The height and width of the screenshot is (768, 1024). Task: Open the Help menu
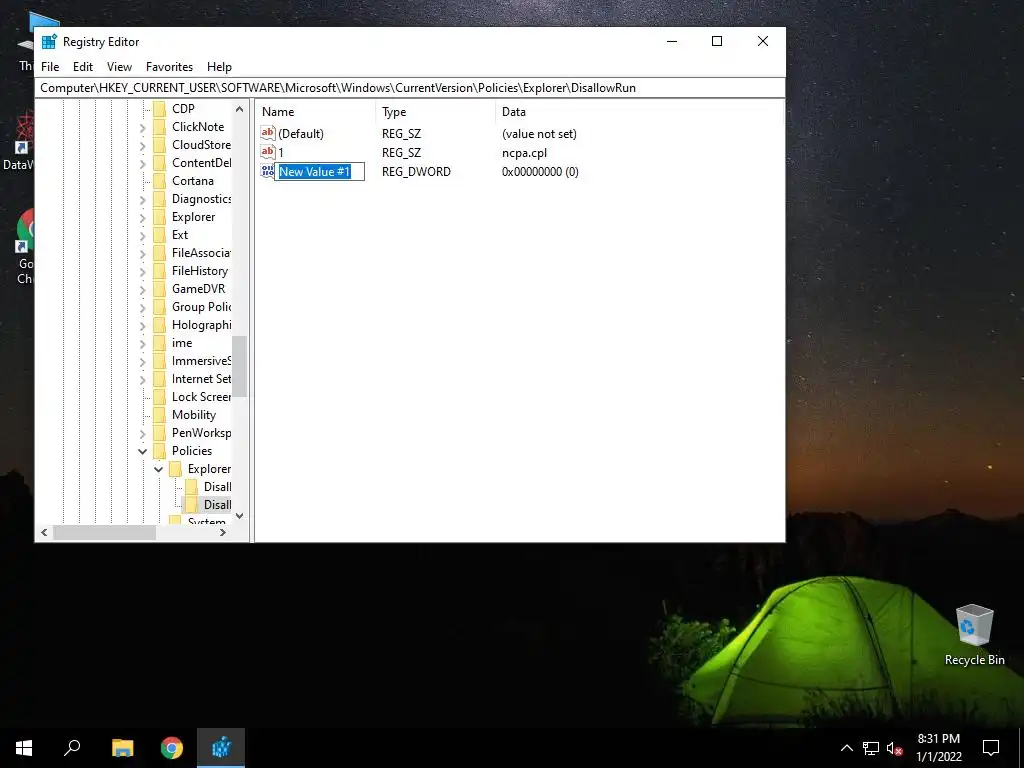coord(219,67)
